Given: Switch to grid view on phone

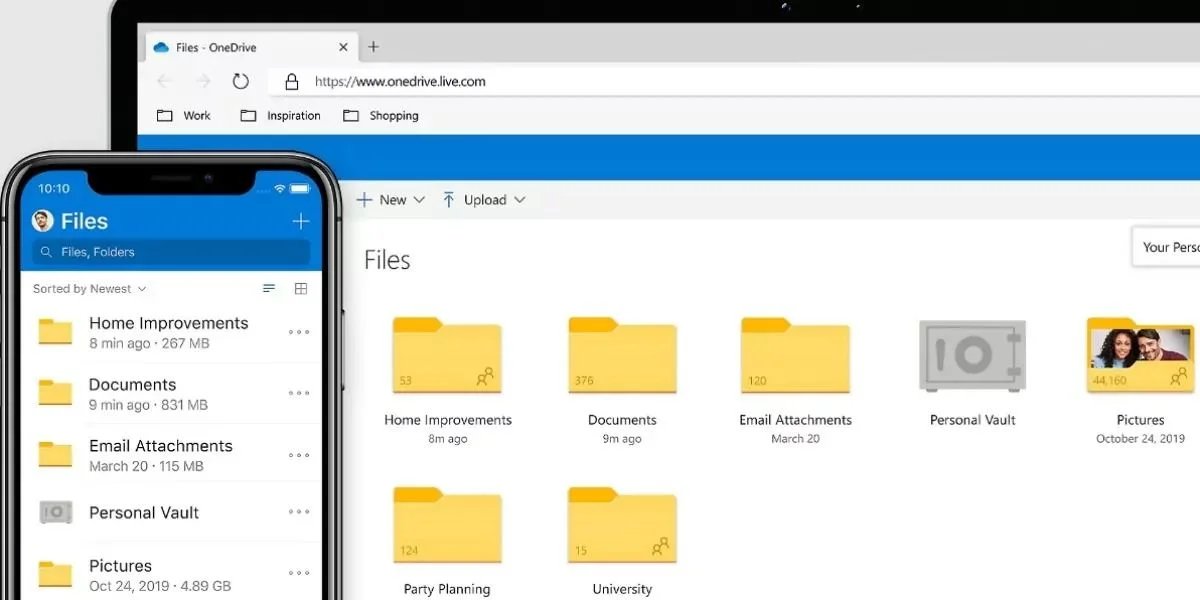Looking at the screenshot, I should click(301, 289).
